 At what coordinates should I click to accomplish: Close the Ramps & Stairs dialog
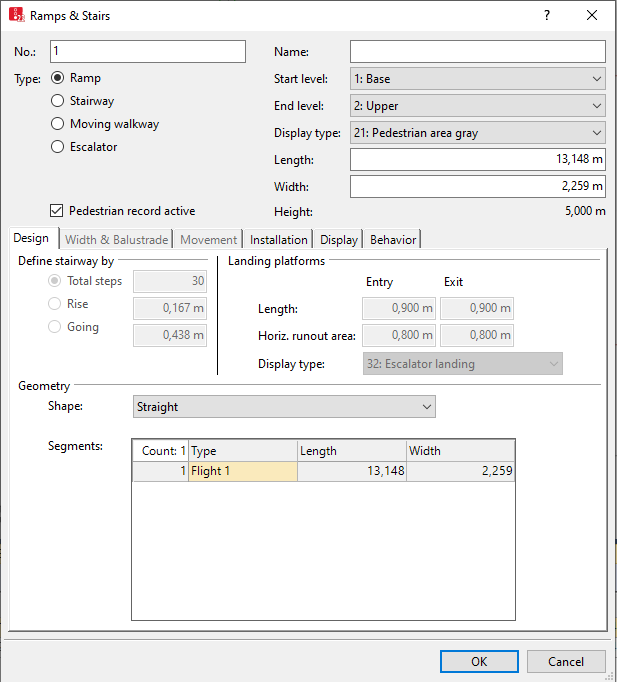point(592,16)
